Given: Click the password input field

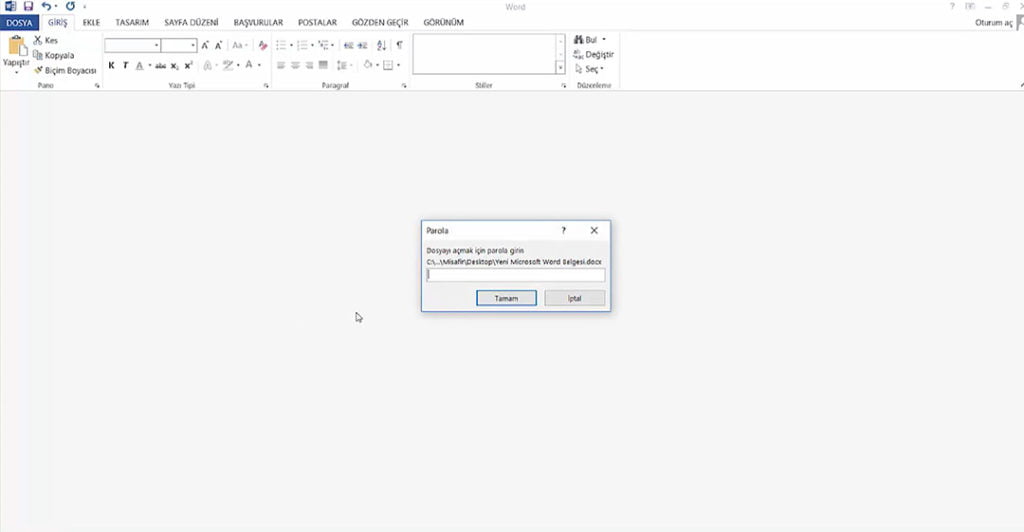Looking at the screenshot, I should [515, 275].
